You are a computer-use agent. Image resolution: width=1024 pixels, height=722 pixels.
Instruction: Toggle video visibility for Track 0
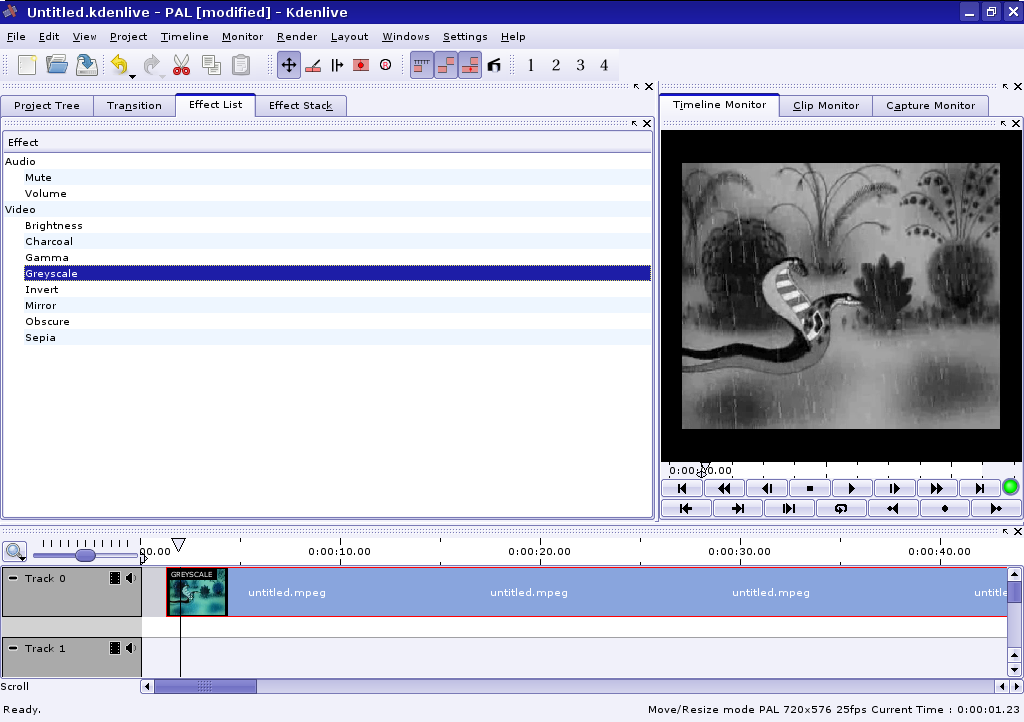[115, 578]
